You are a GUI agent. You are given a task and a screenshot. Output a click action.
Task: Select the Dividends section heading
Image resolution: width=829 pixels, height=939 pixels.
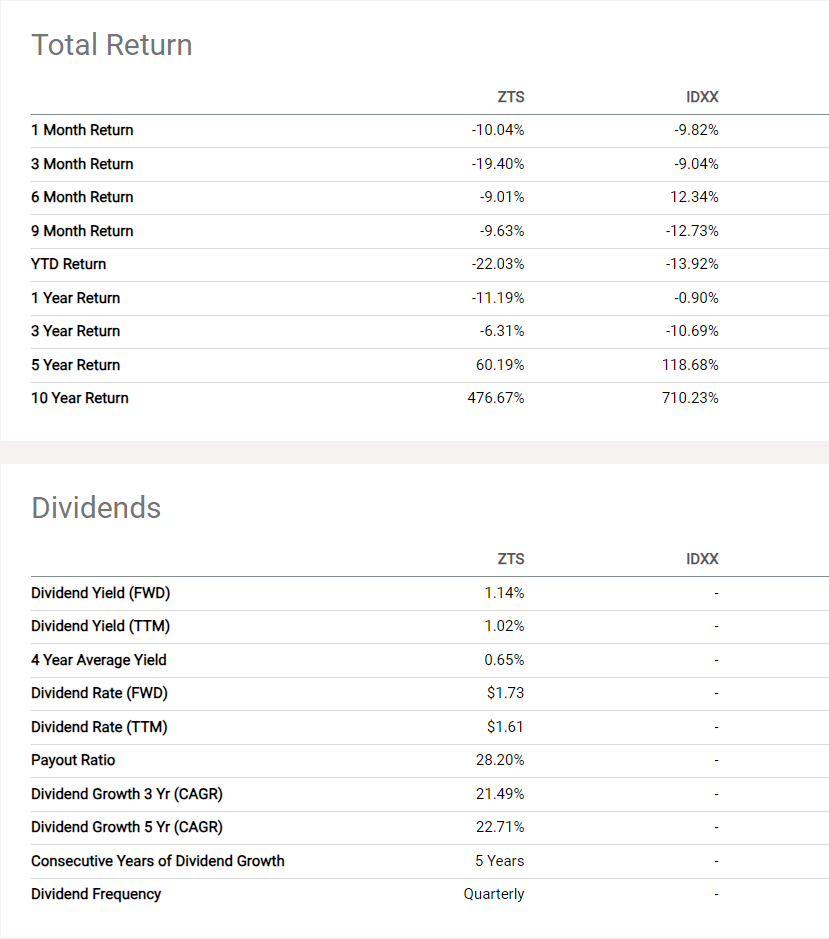(96, 507)
